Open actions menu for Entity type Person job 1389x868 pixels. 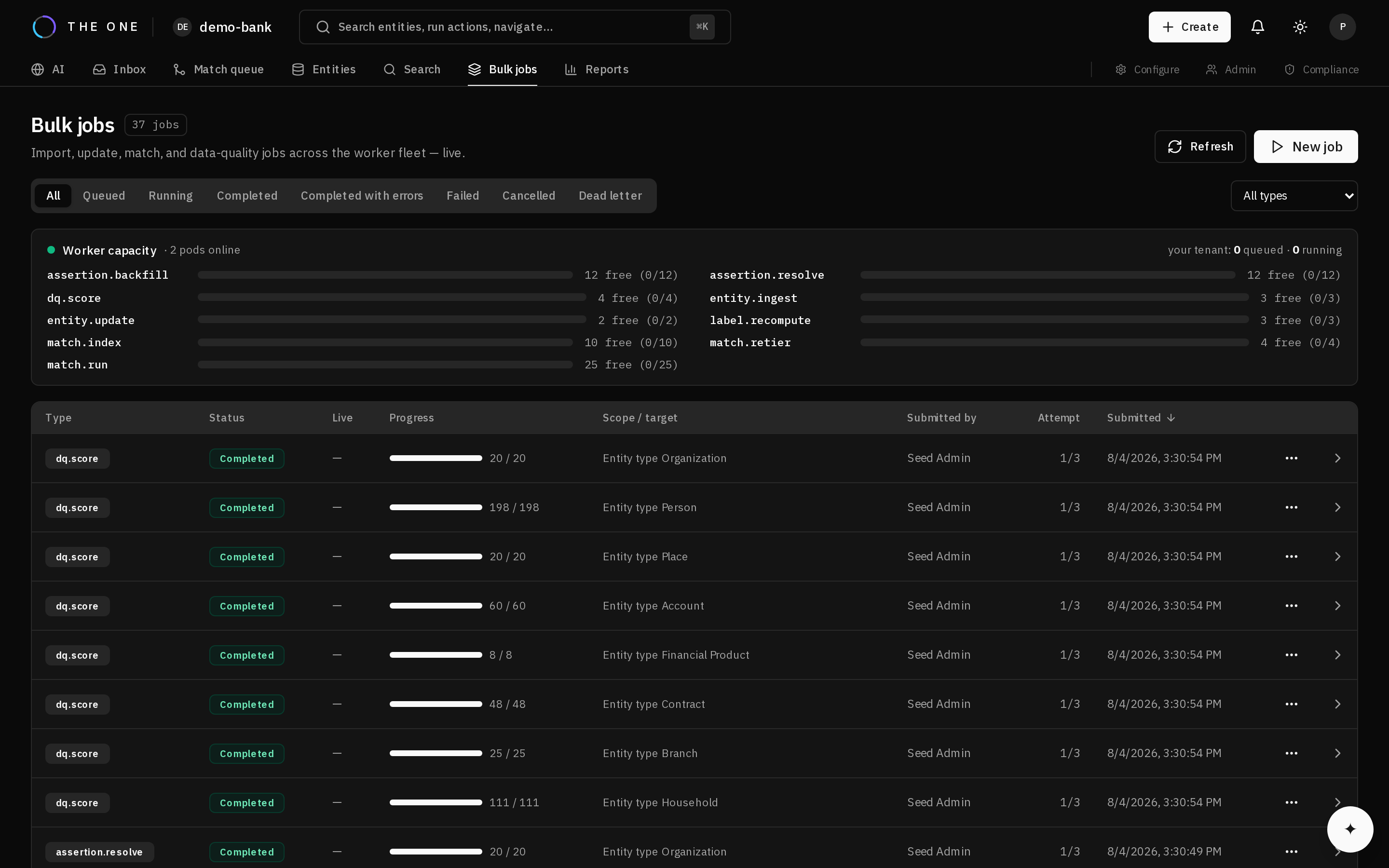(x=1292, y=507)
